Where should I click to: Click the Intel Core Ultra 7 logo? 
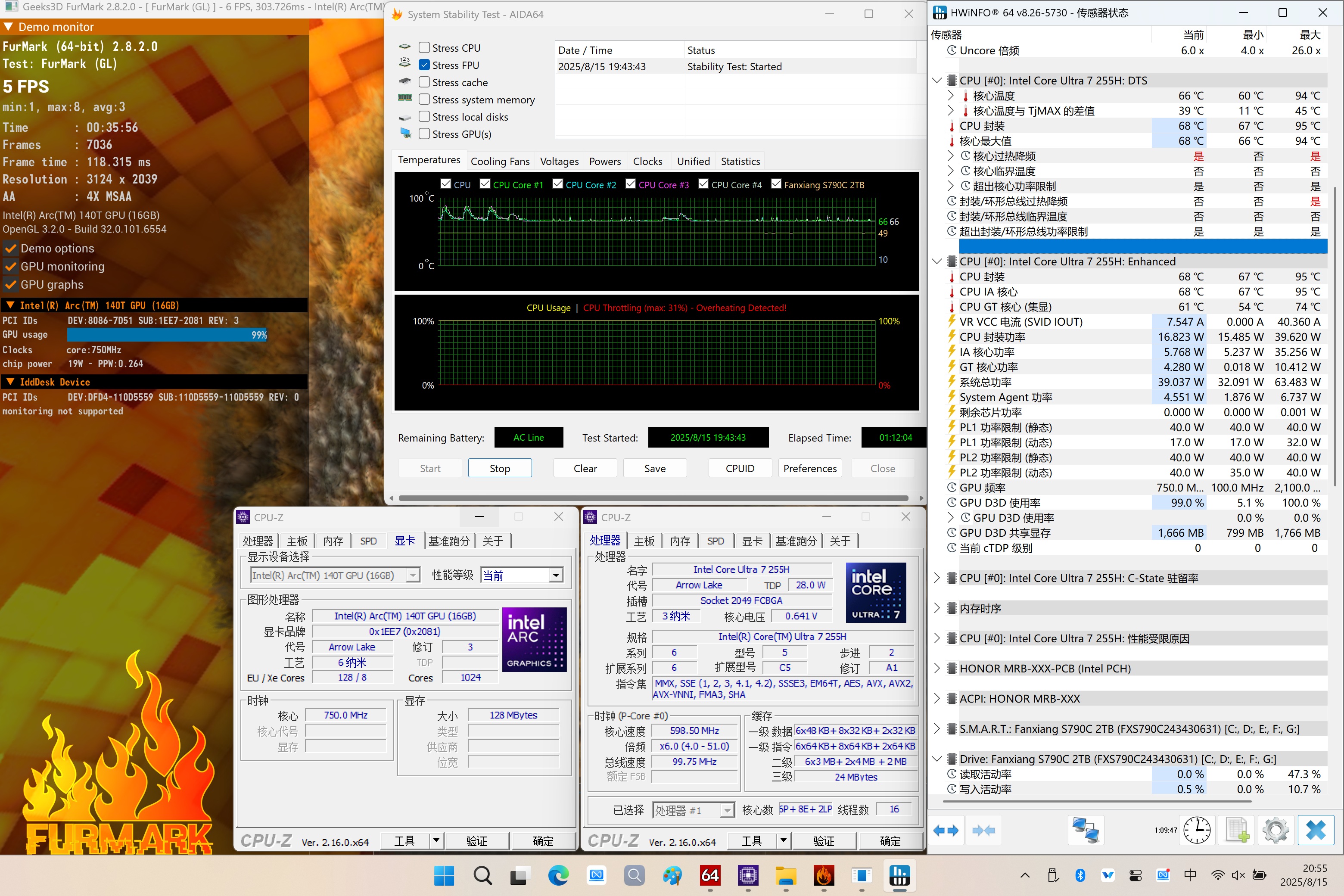click(876, 592)
